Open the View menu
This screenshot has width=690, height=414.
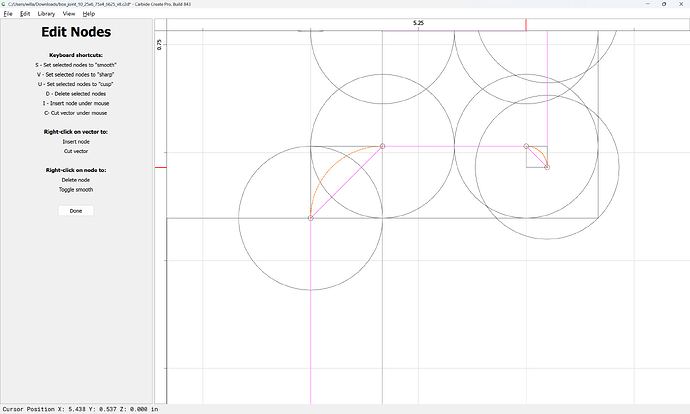pos(69,14)
